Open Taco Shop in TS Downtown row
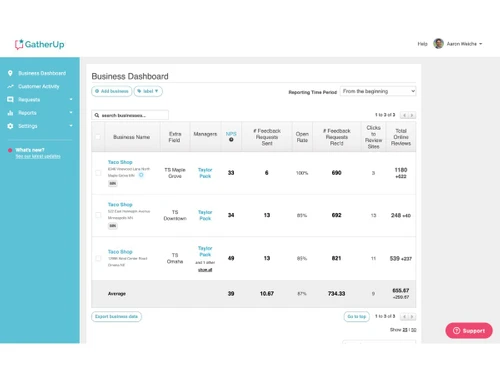Screen dimensions: 500x375 pyautogui.click(x=120, y=204)
